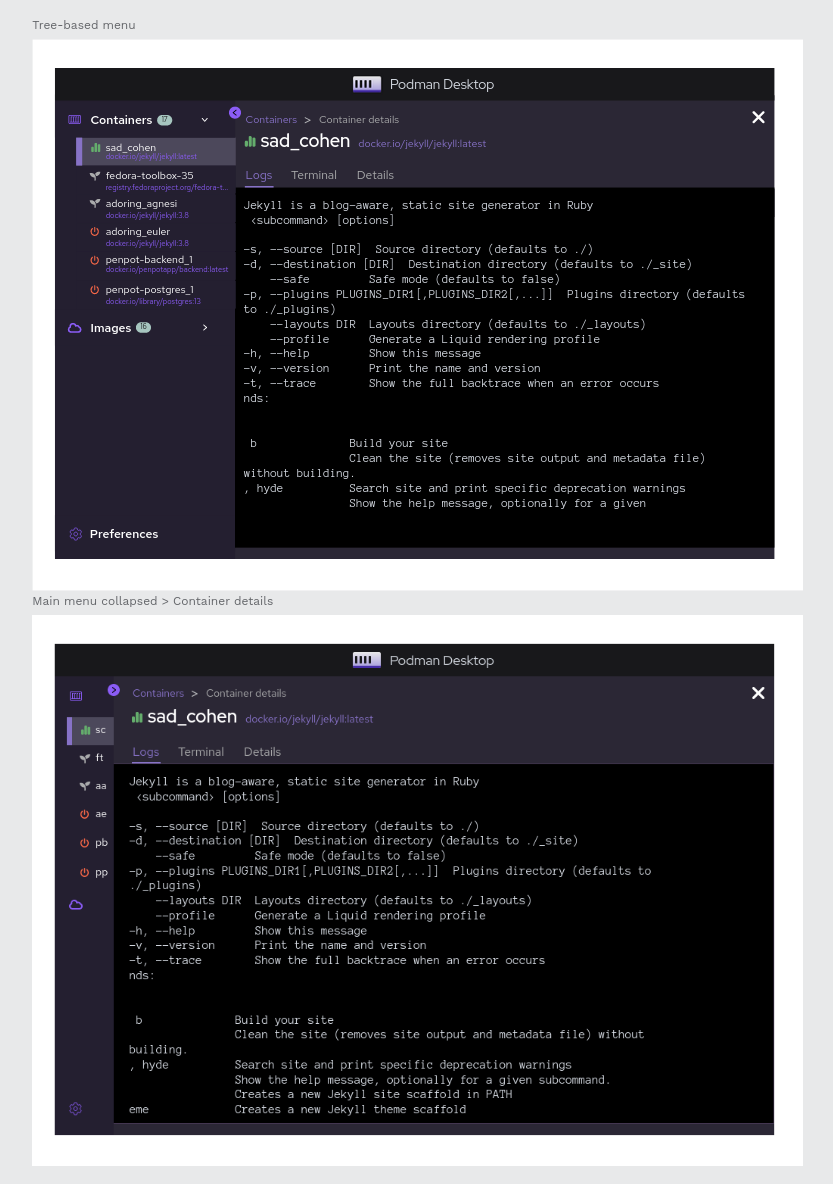The width and height of the screenshot is (833, 1184).
Task: Expand the sidebar using the right chevron
Action: [113, 690]
